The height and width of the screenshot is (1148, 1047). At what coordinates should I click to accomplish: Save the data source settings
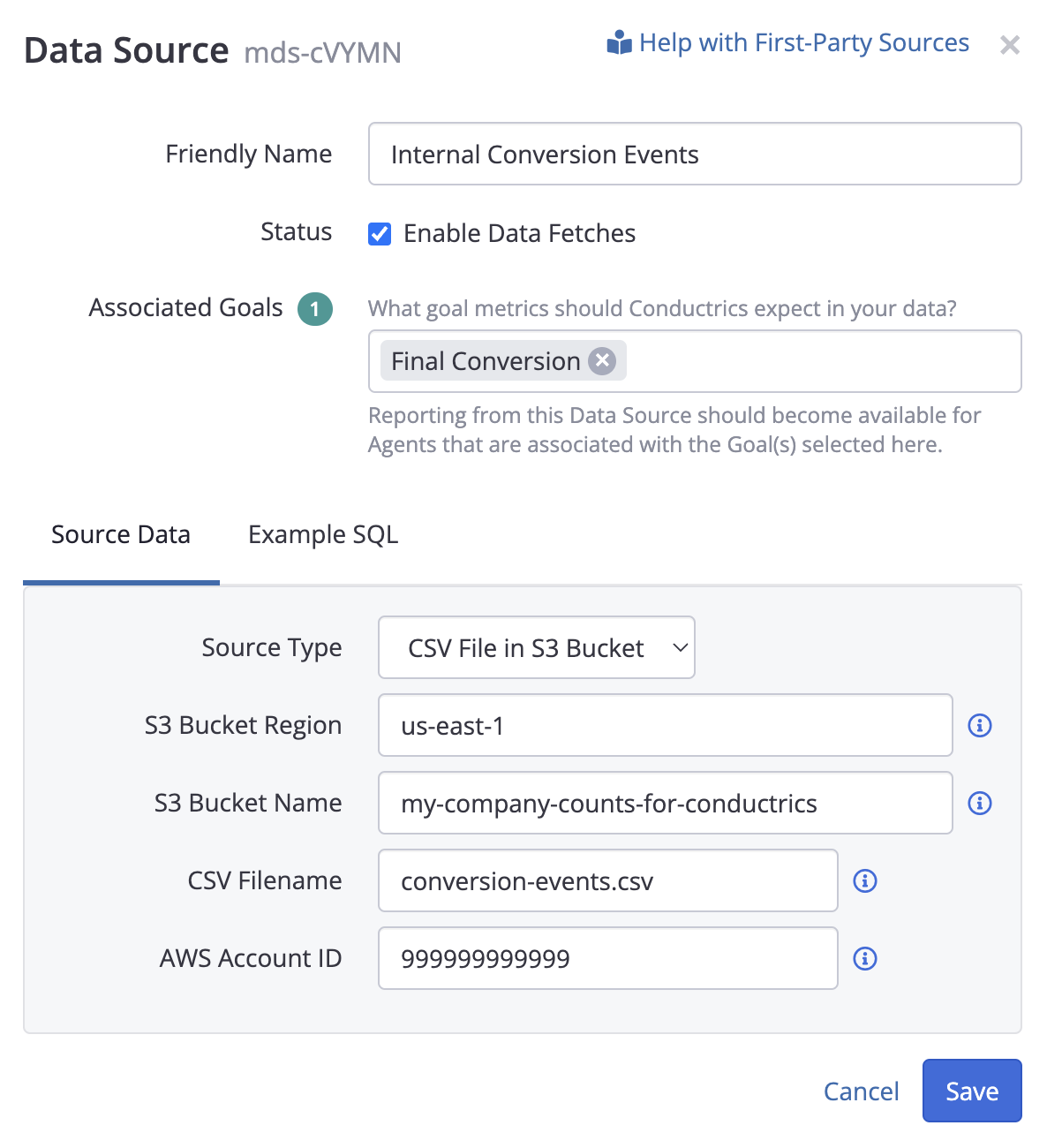971,1091
